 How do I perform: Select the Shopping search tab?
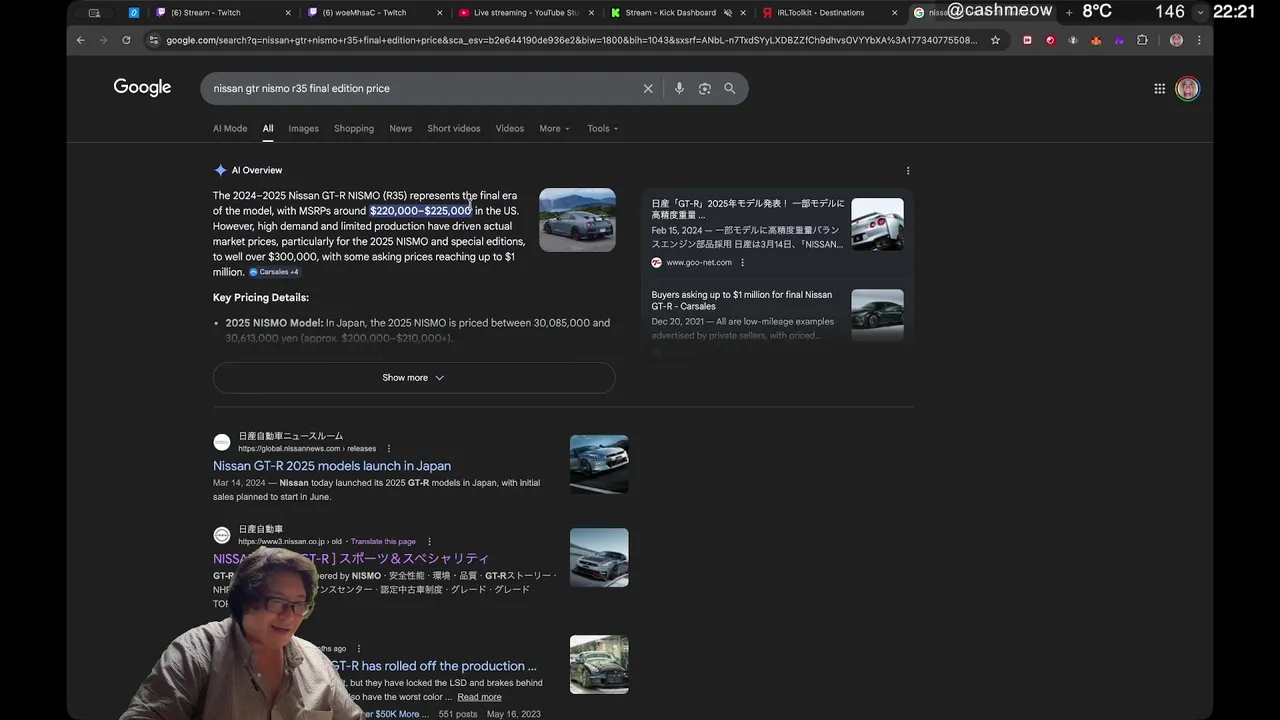coord(354,128)
